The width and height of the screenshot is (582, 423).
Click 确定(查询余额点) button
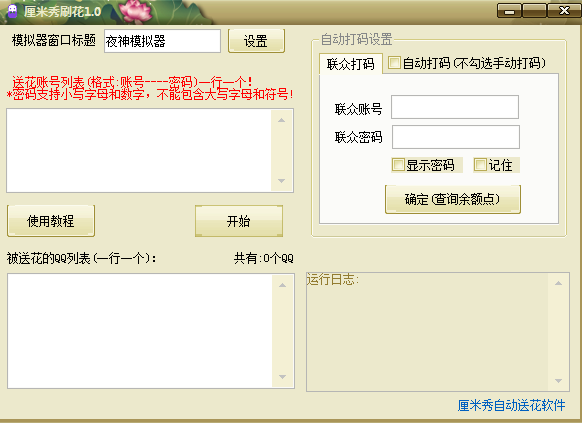tap(453, 199)
